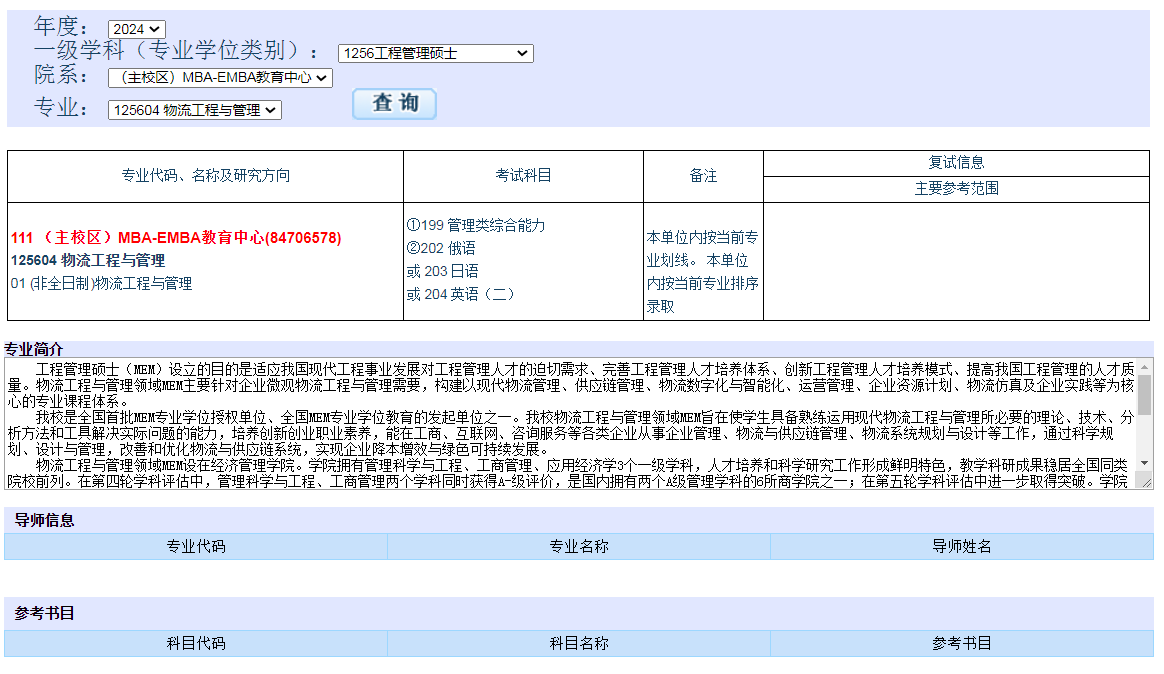Screen dimensions: 1164x674
Task: Click the 专业代码、名称及研究方向 column header
Action: 205,176
